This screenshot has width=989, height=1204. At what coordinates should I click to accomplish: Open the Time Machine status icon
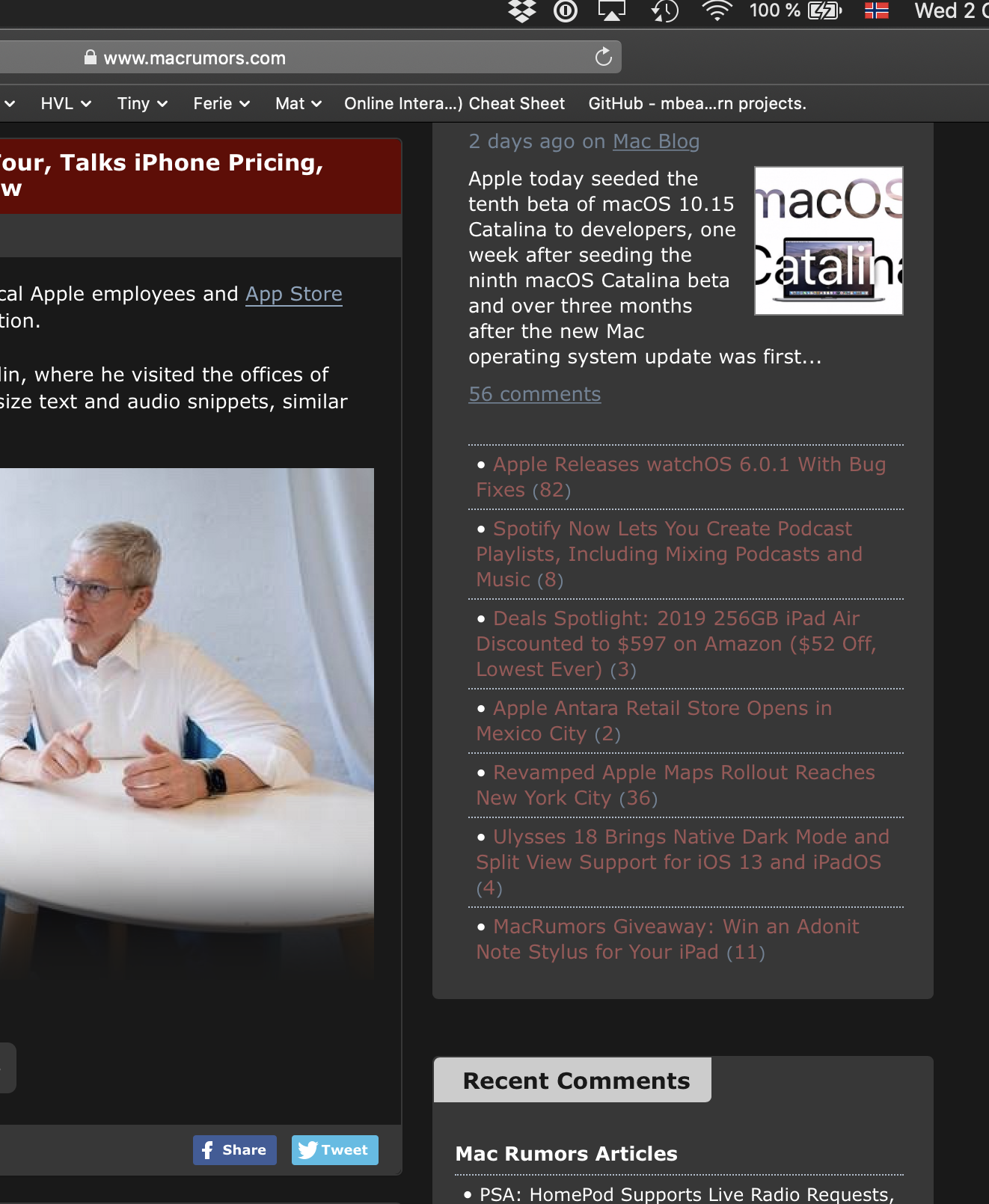(664, 11)
